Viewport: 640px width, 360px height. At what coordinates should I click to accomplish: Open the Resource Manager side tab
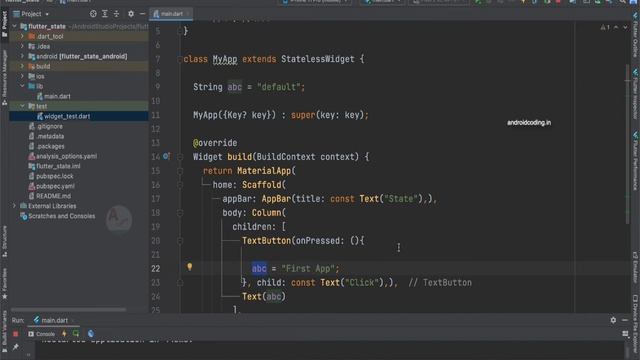point(4,78)
